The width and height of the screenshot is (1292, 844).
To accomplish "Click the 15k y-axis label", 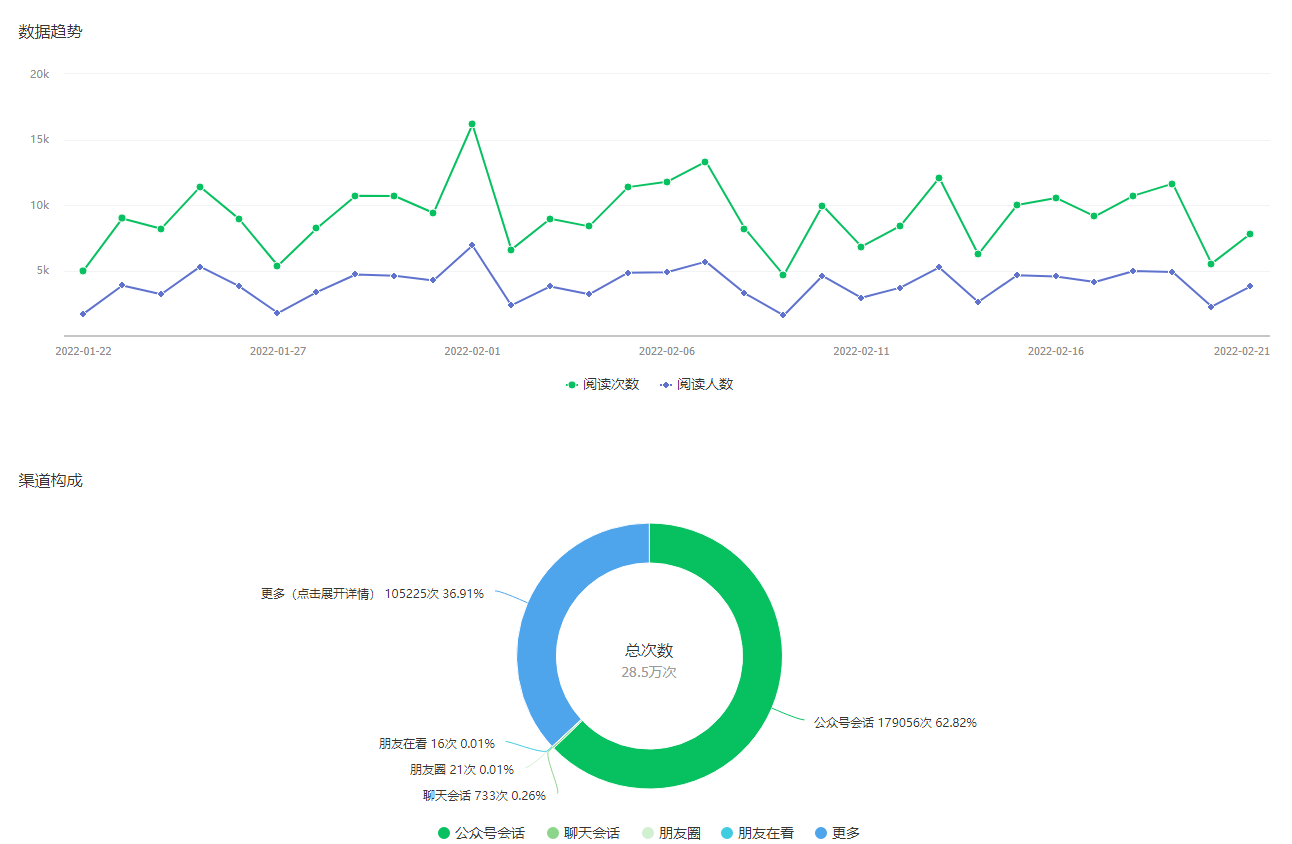I will pos(40,140).
